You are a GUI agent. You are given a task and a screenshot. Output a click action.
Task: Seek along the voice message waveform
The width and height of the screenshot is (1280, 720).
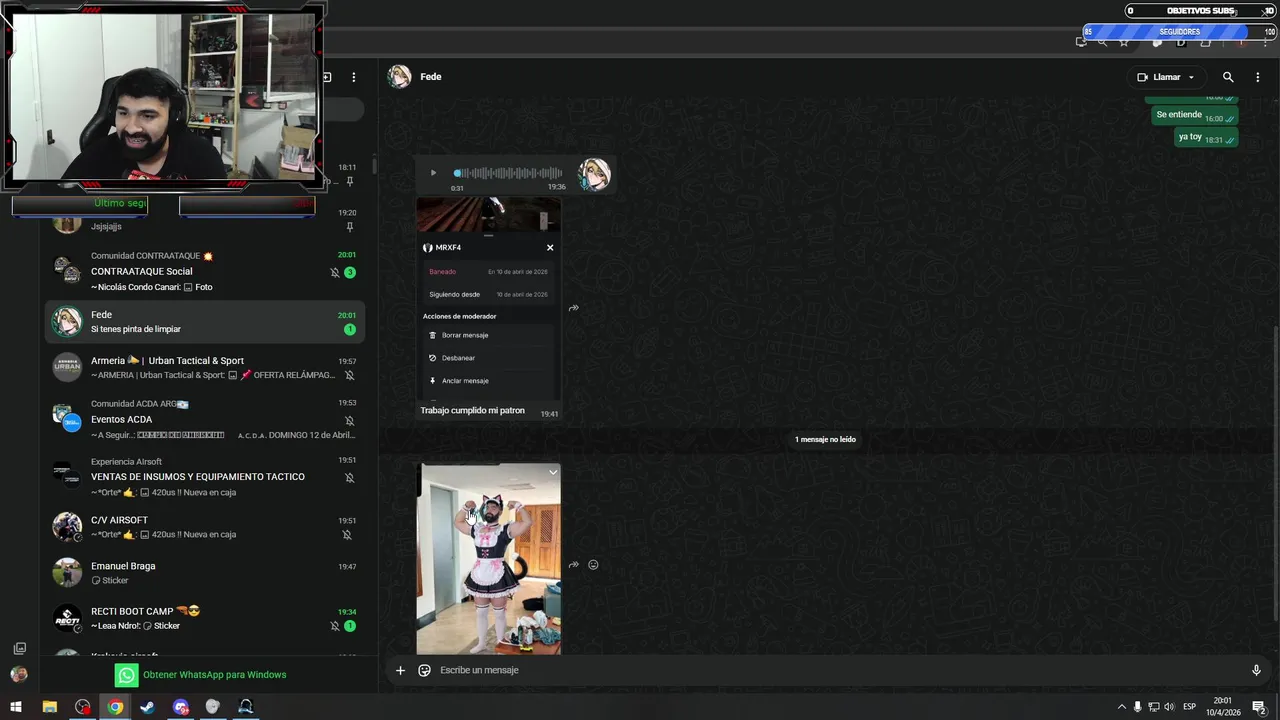508,173
